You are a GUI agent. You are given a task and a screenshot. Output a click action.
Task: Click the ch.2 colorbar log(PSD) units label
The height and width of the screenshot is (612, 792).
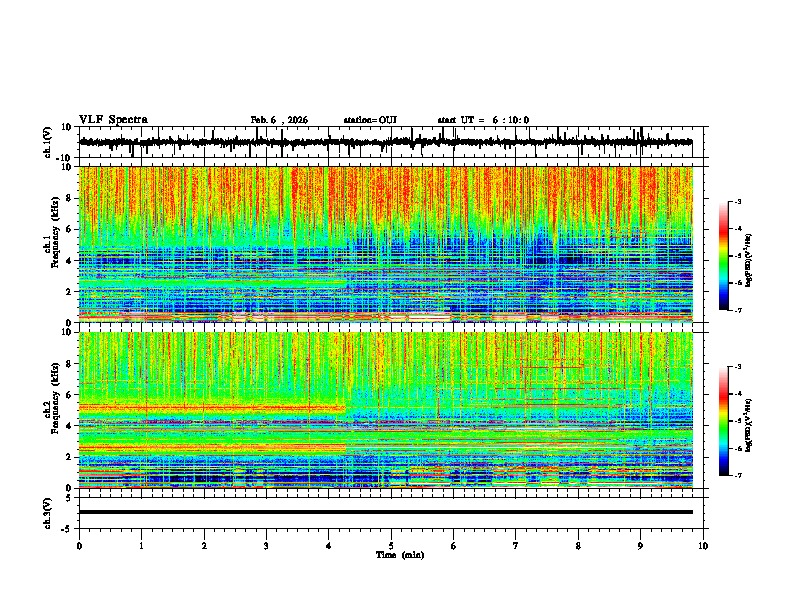tap(749, 425)
